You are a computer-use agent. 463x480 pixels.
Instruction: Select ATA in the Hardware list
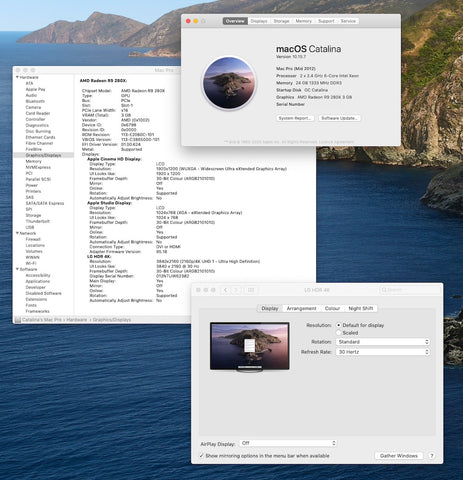(29, 83)
